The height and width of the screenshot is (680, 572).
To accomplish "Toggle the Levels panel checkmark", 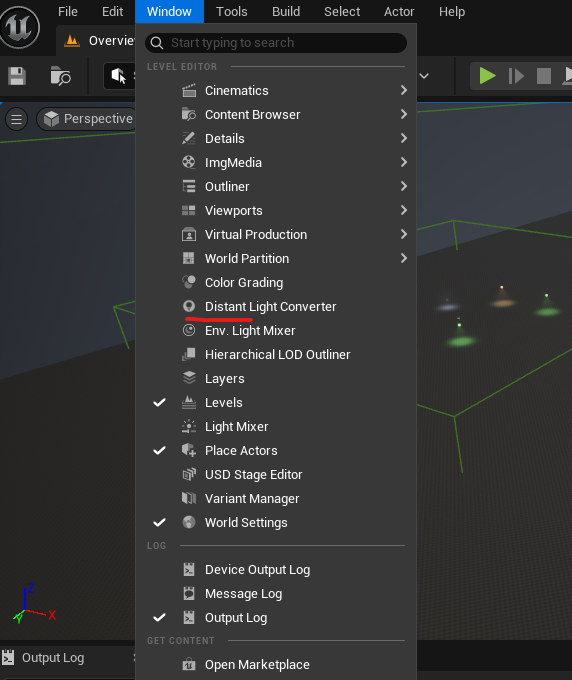I will (x=160, y=402).
